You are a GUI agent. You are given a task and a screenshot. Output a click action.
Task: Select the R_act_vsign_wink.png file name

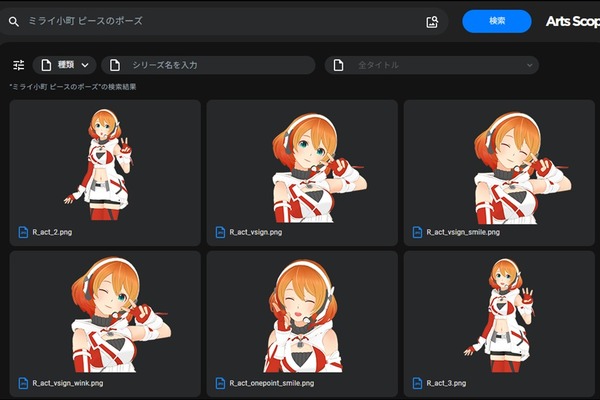pyautogui.click(x=68, y=383)
